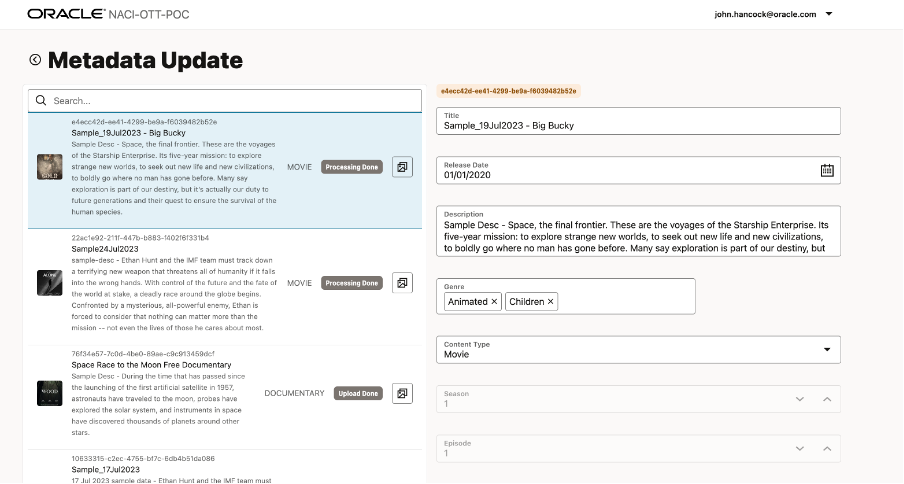Edit the Title field
Image resolution: width=904 pixels, height=484 pixels.
point(638,121)
